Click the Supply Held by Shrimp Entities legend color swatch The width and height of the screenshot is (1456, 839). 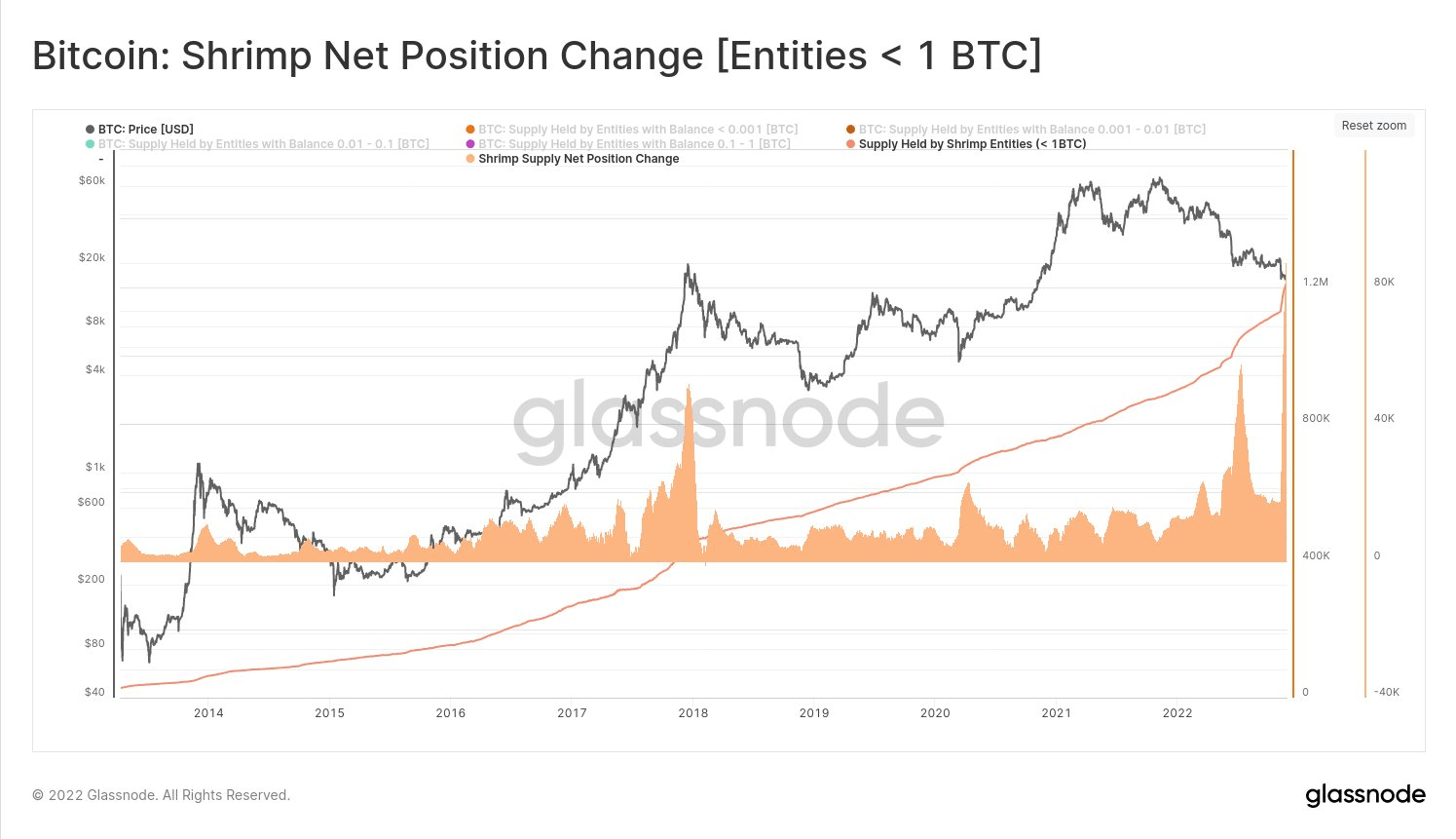click(x=850, y=143)
